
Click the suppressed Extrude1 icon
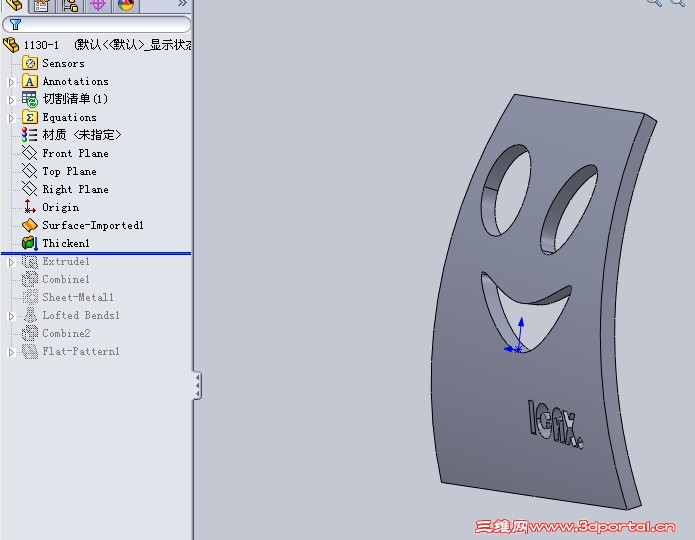coord(30,262)
